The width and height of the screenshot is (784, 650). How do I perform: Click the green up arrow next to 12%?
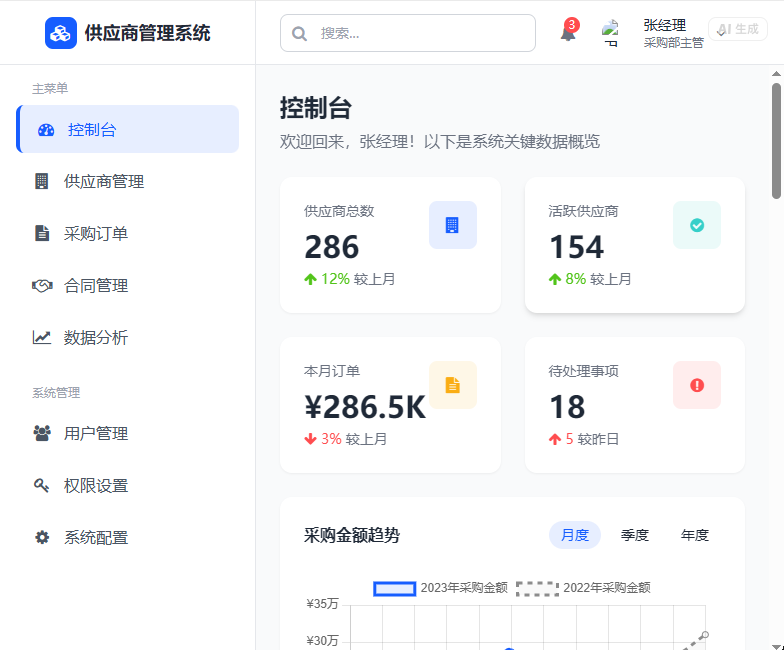(x=310, y=279)
